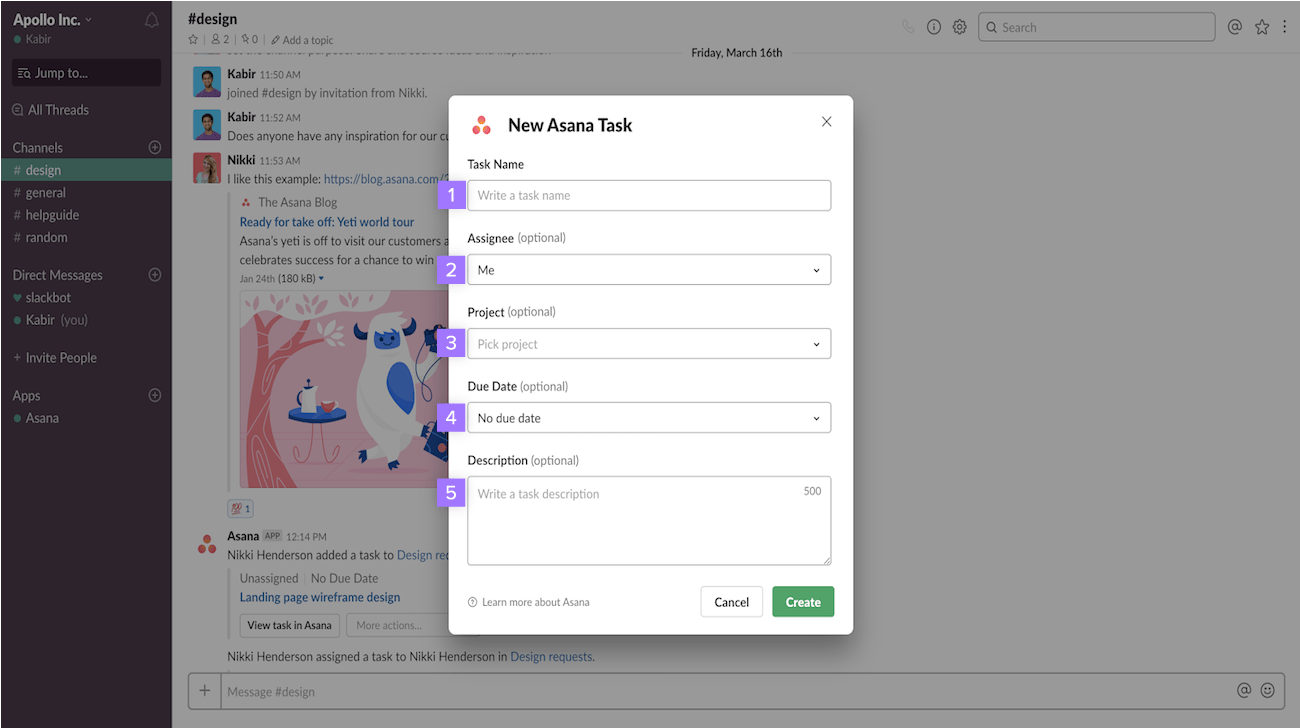The image size is (1300, 728).
Task: Click Invite People in sidebar
Action: (x=55, y=358)
